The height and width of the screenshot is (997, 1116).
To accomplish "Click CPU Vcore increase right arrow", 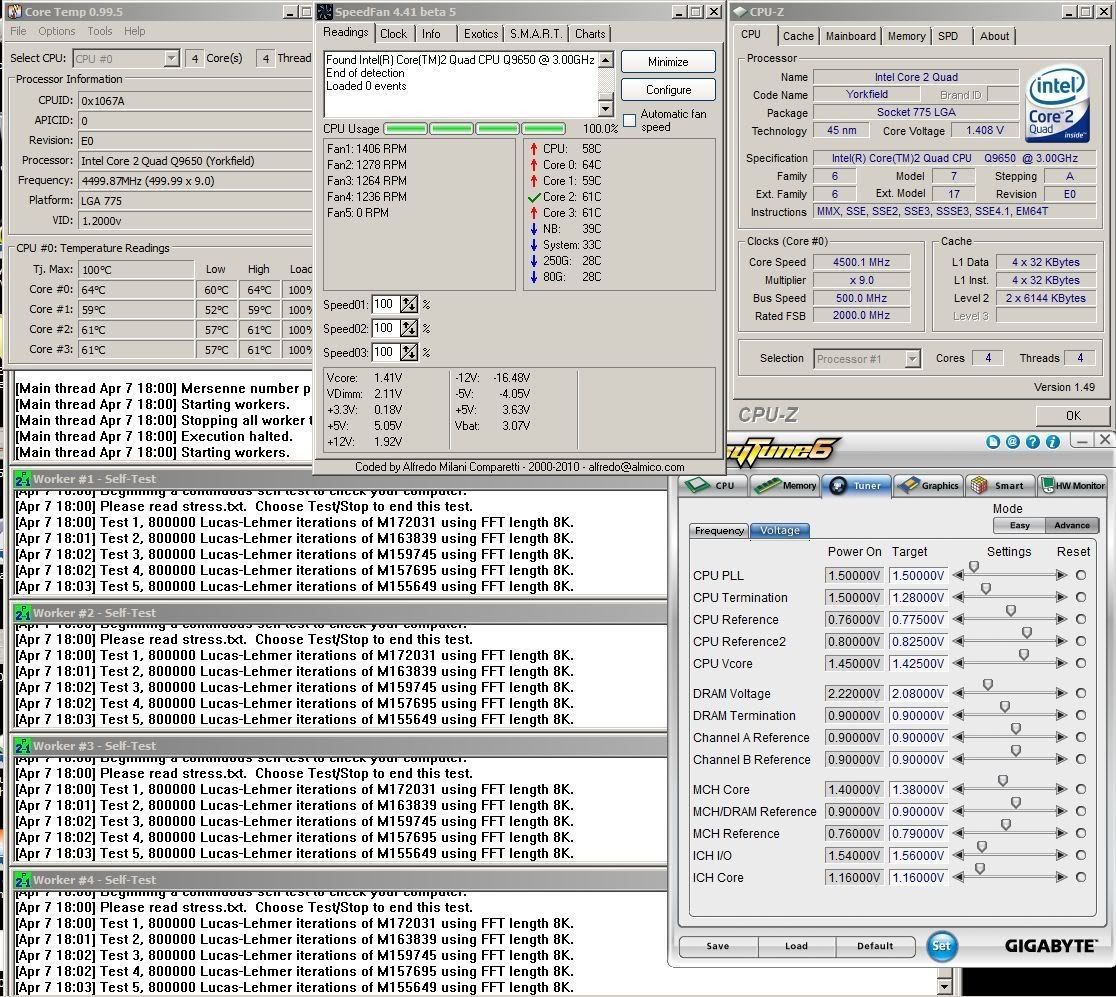I will click(1062, 663).
